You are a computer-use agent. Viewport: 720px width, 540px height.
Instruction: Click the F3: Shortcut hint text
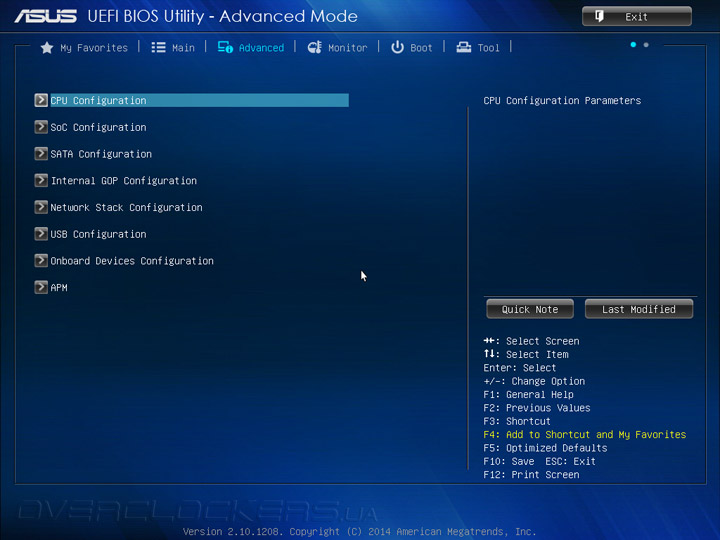517,421
